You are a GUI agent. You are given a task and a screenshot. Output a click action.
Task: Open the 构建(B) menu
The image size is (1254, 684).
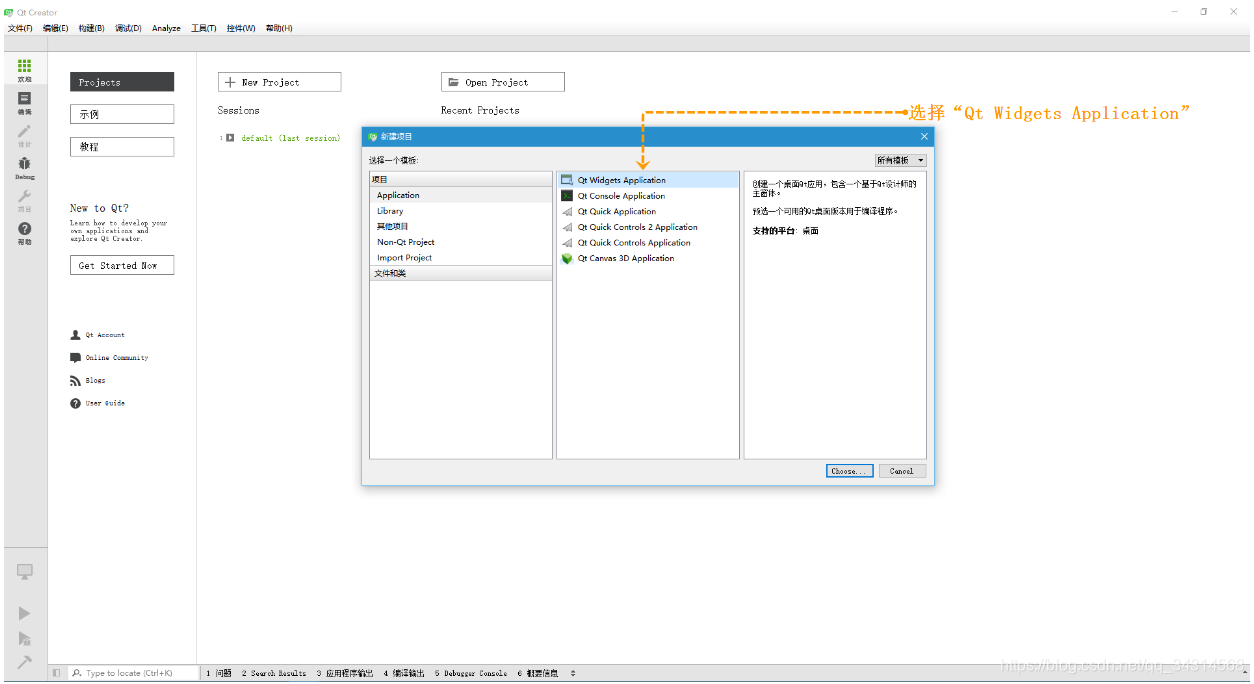point(91,28)
